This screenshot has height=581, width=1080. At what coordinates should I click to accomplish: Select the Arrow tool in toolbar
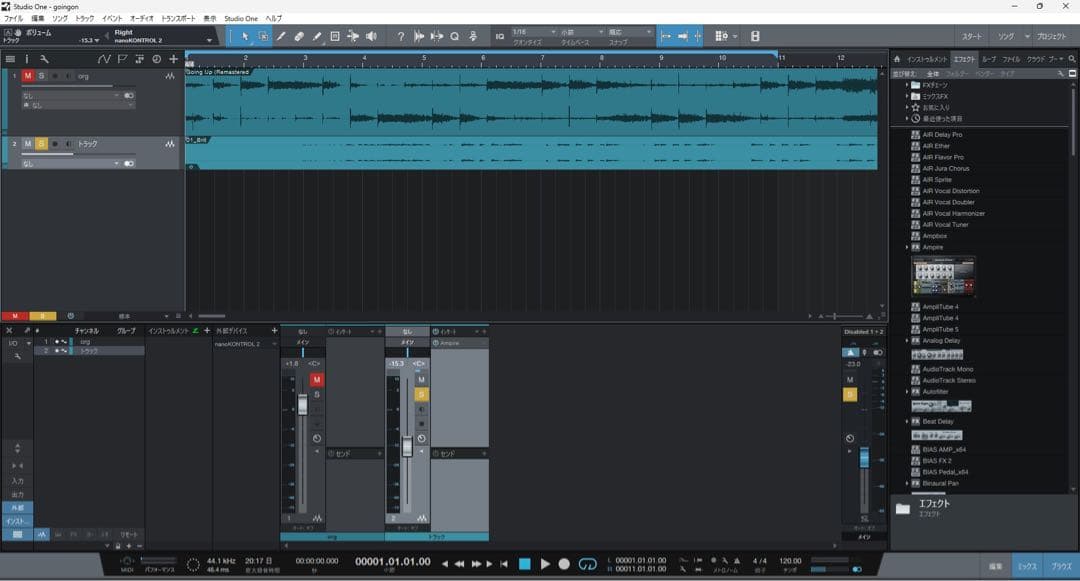pos(245,36)
